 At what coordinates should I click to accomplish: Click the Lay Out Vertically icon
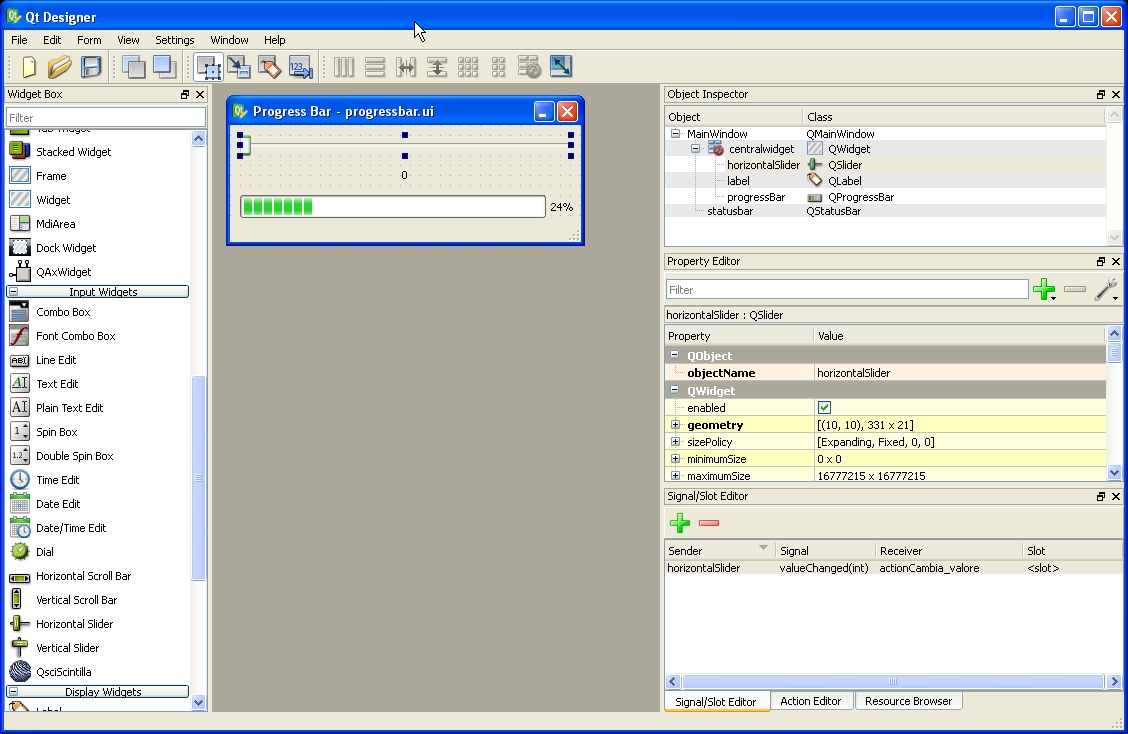pos(375,67)
